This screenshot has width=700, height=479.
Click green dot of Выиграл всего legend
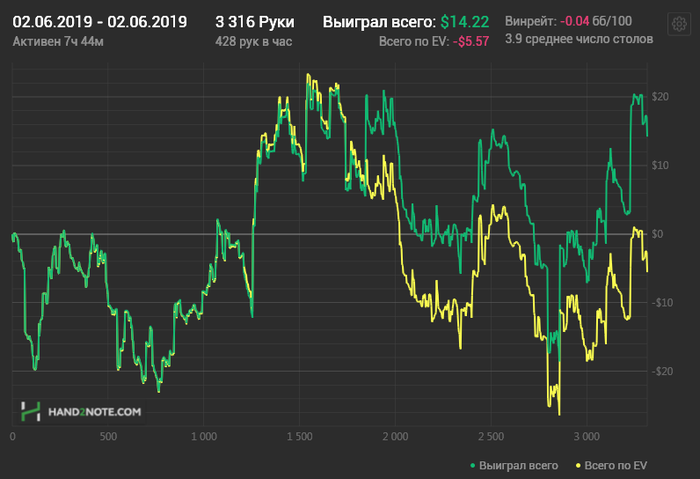tap(472, 466)
